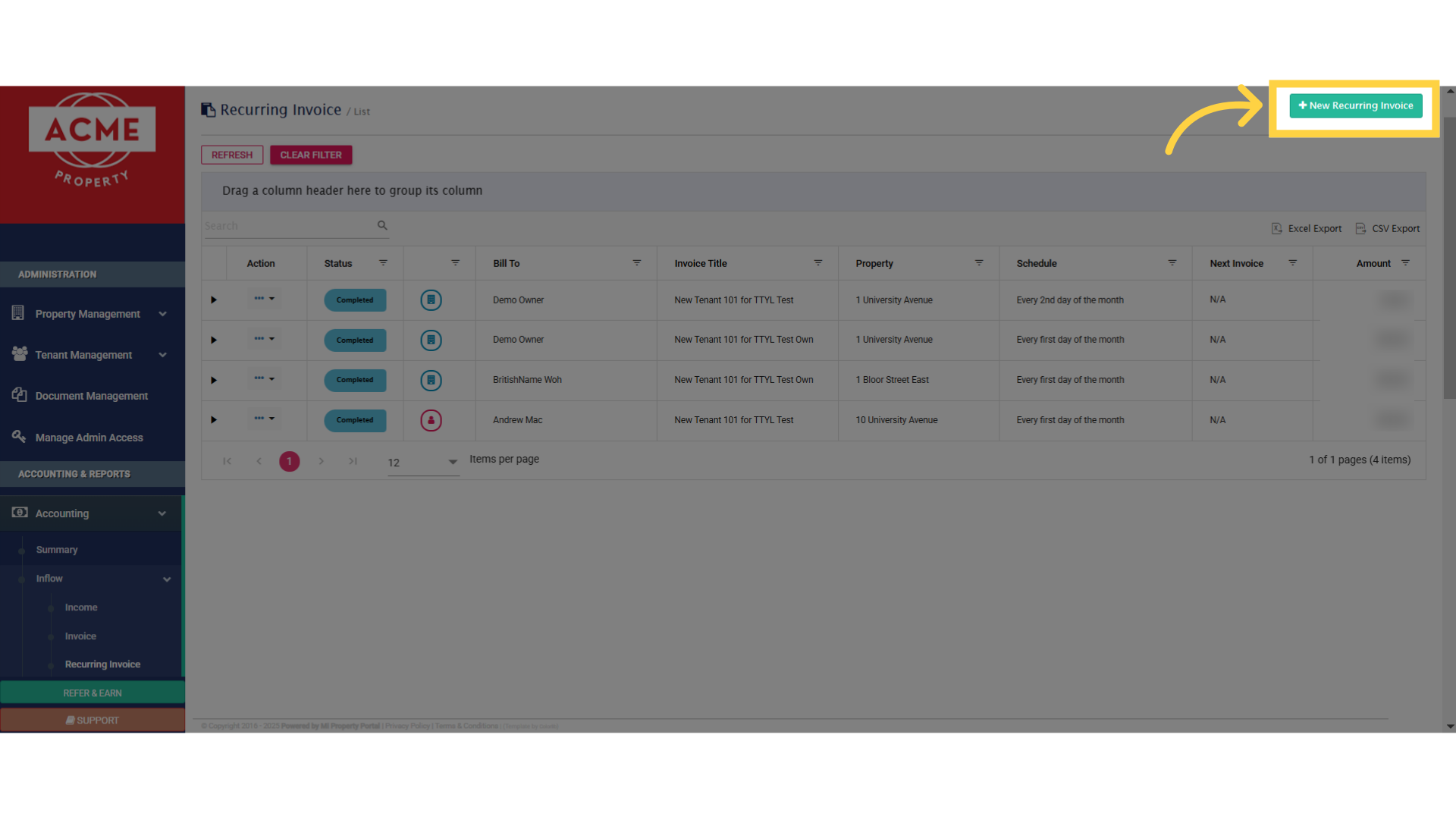The image size is (1456, 819).
Task: Open the action menu in the Andrew Mac row
Action: pyautogui.click(x=264, y=419)
